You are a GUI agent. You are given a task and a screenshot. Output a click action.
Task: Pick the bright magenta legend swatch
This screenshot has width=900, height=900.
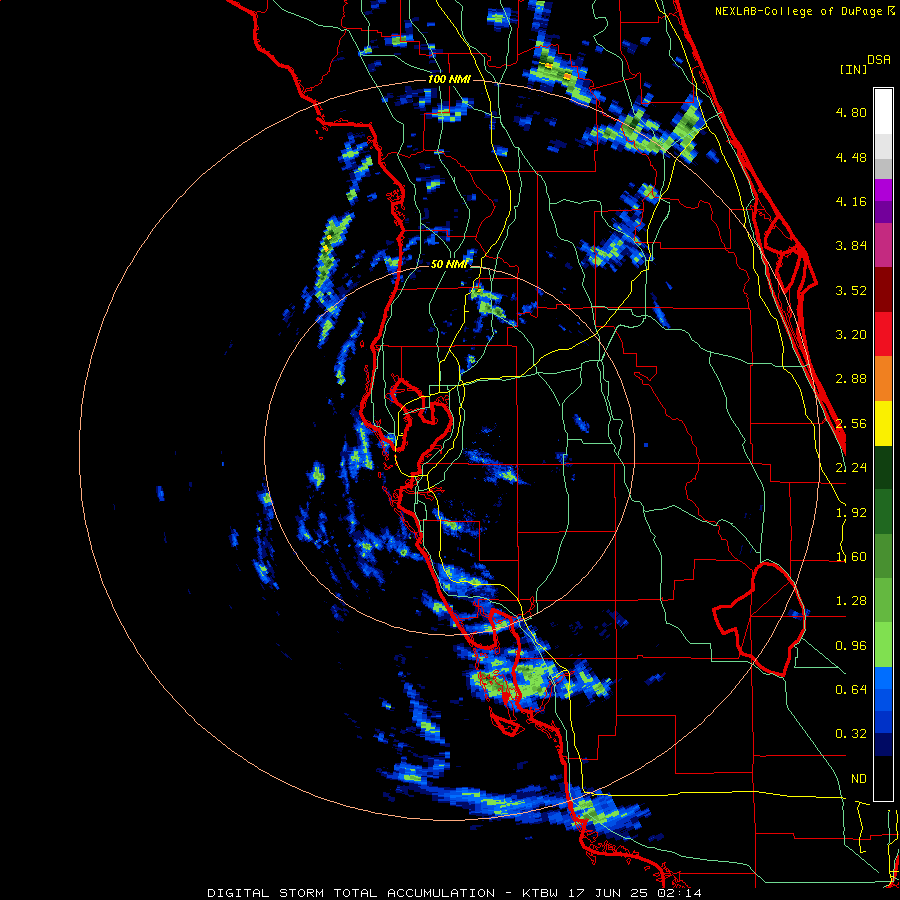coord(883,190)
